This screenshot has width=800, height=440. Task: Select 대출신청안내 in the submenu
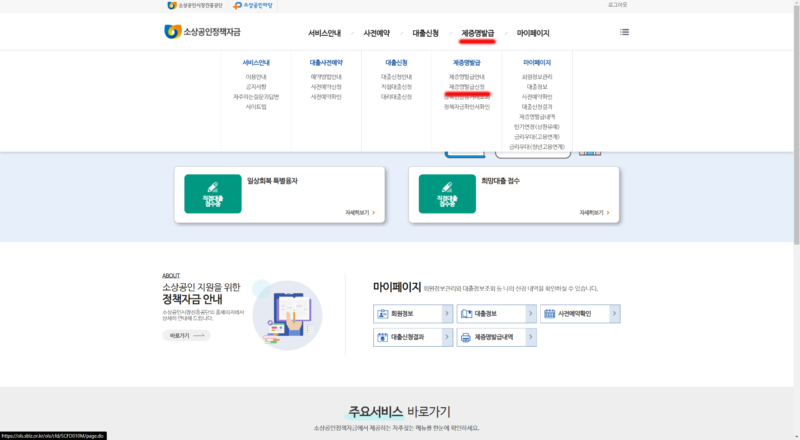pos(396,77)
